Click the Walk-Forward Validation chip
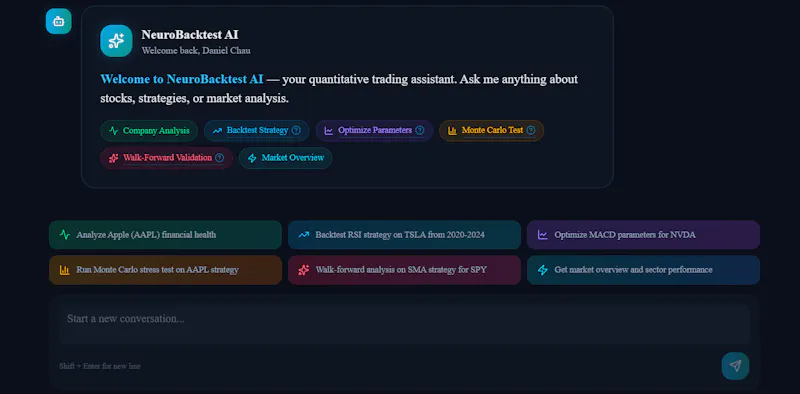 [x=167, y=158]
